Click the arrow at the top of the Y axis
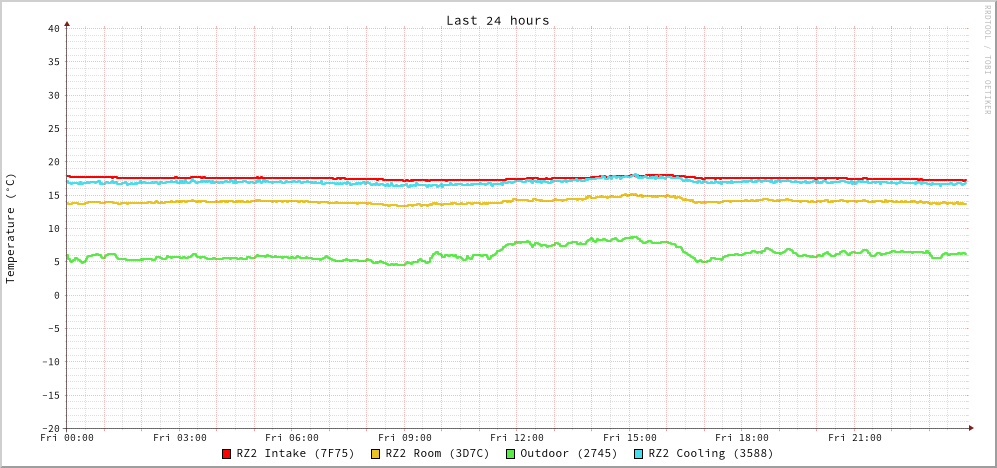 point(67,22)
